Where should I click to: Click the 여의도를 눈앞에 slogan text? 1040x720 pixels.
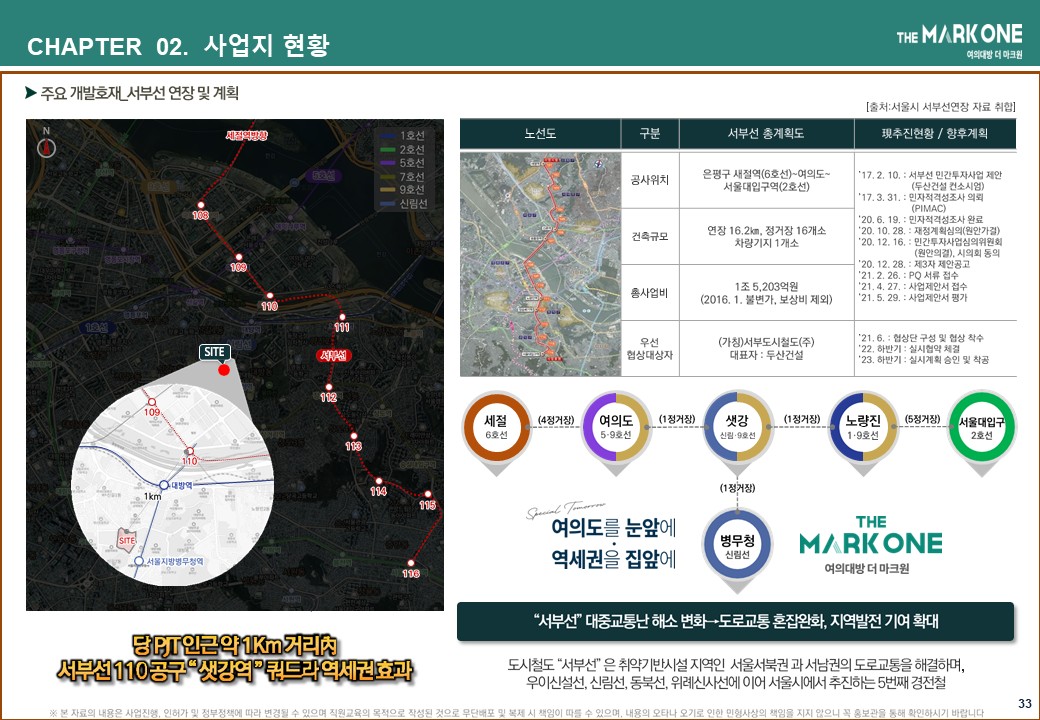point(614,528)
